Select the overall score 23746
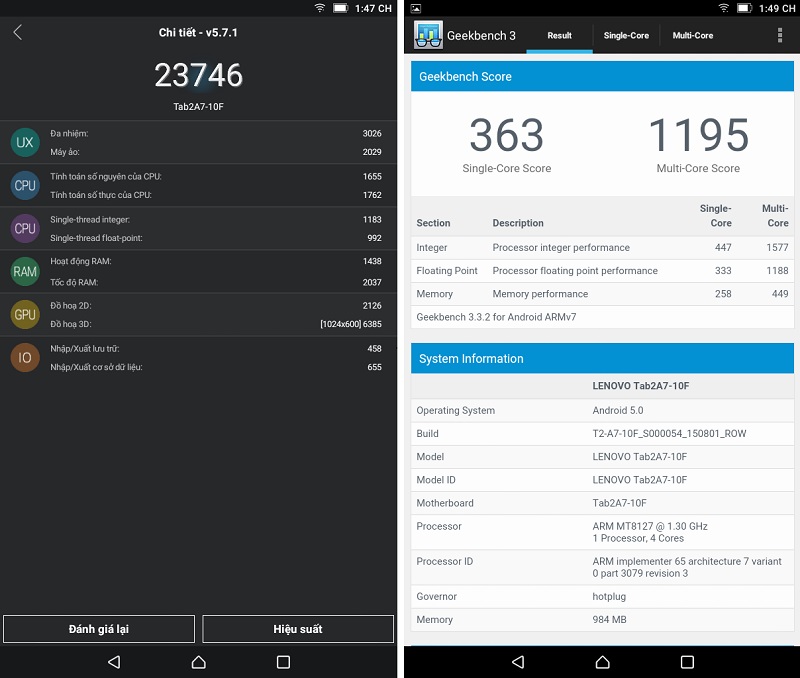Image resolution: width=800 pixels, height=678 pixels. 198,75
